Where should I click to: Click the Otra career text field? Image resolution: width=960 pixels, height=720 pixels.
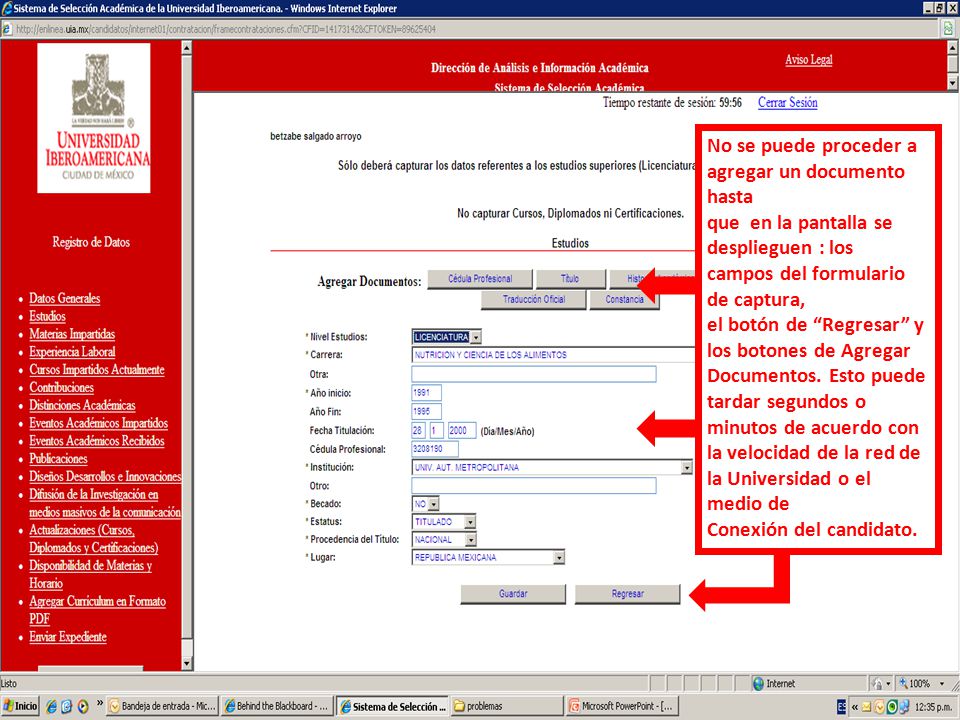pos(533,373)
